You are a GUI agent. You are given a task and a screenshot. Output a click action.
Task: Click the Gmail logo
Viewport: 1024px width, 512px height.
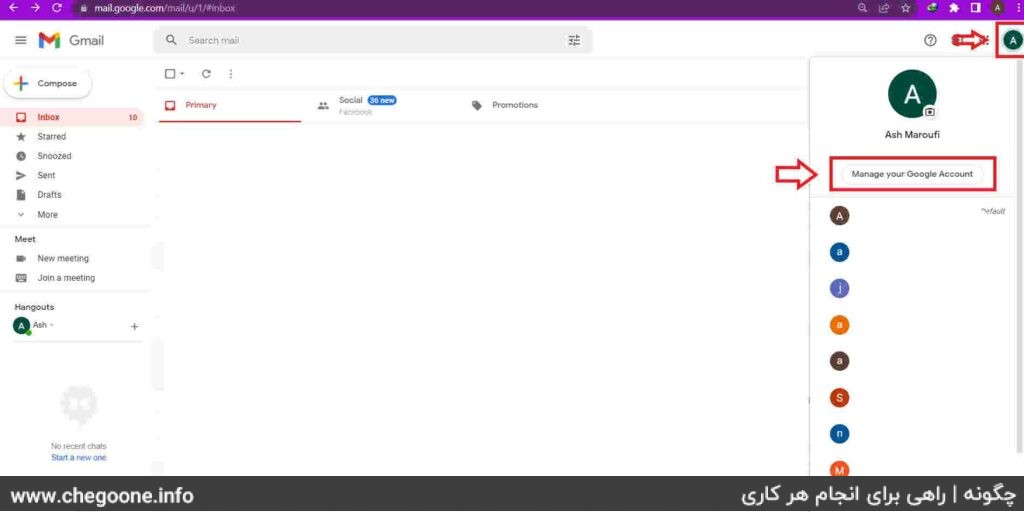pyautogui.click(x=71, y=40)
